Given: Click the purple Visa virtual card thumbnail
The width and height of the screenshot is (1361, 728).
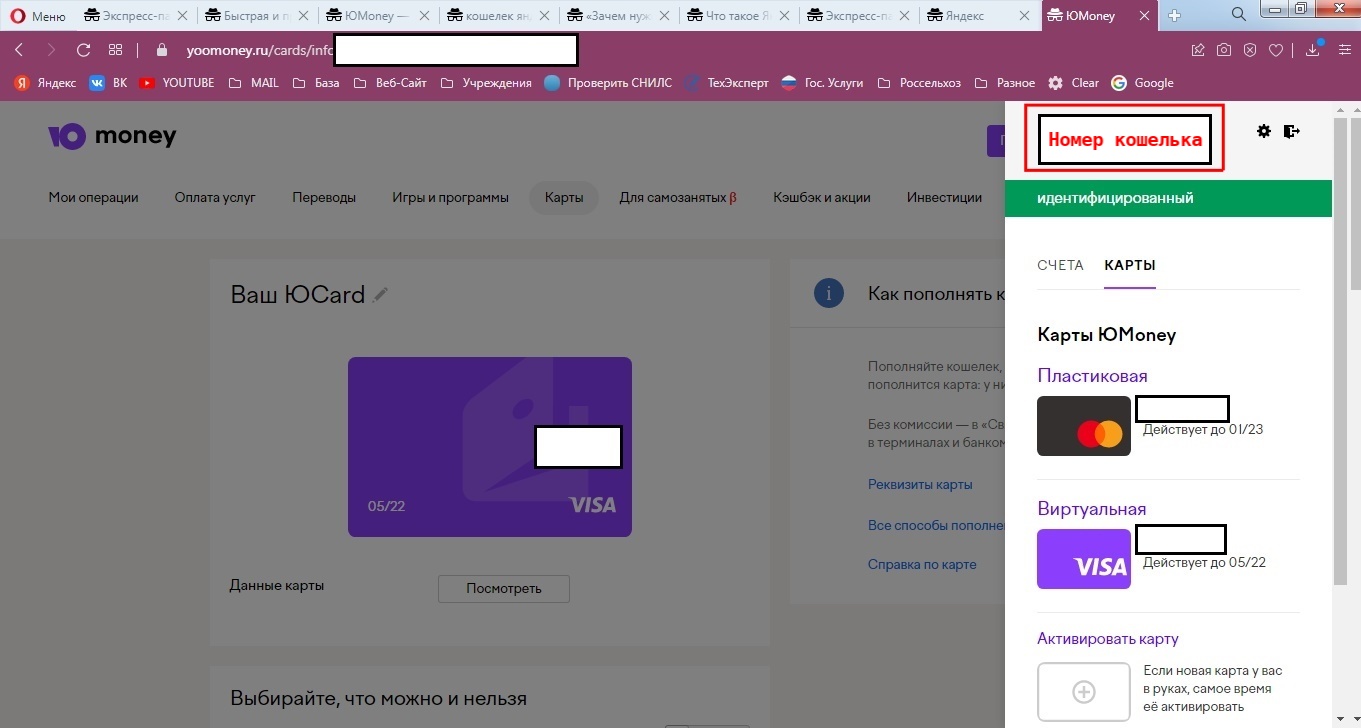Looking at the screenshot, I should coord(1083,558).
